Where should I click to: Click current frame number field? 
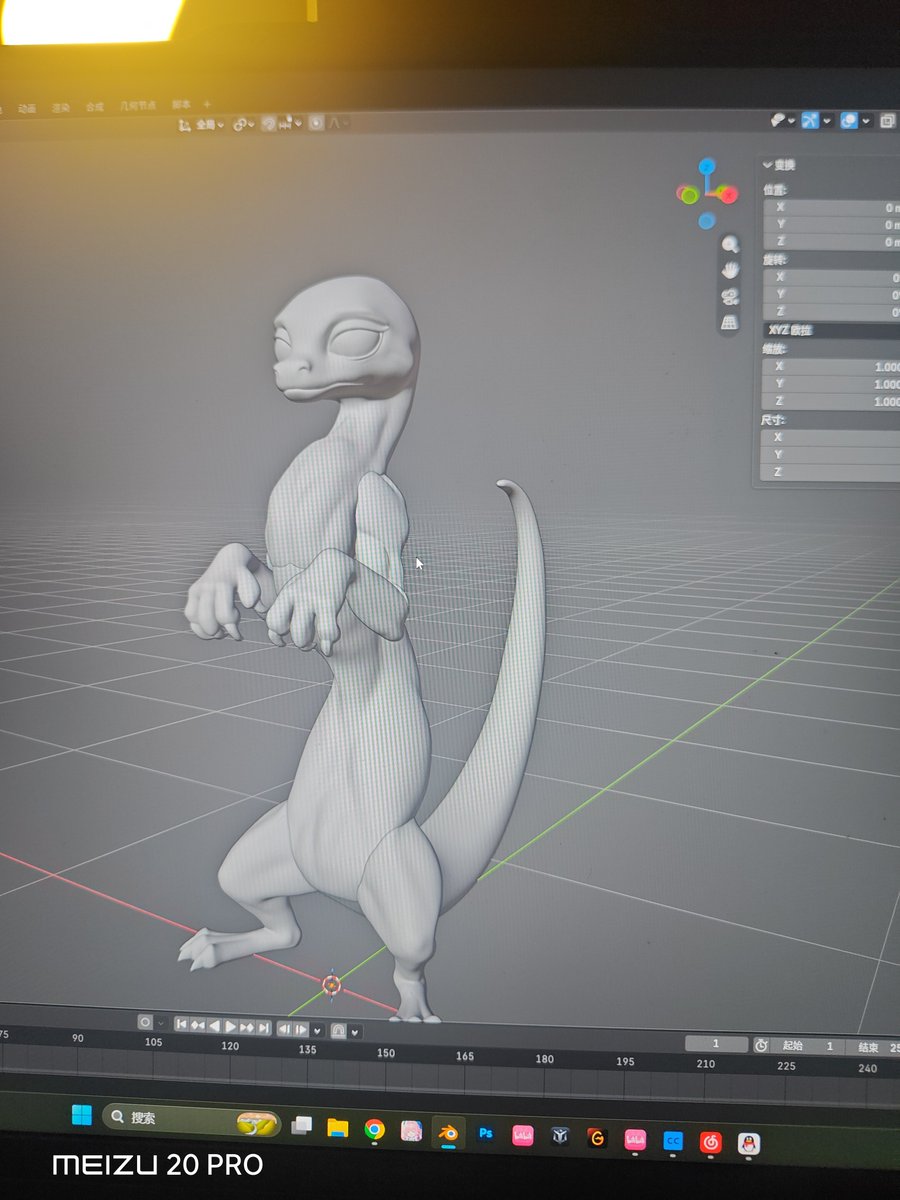click(716, 1043)
